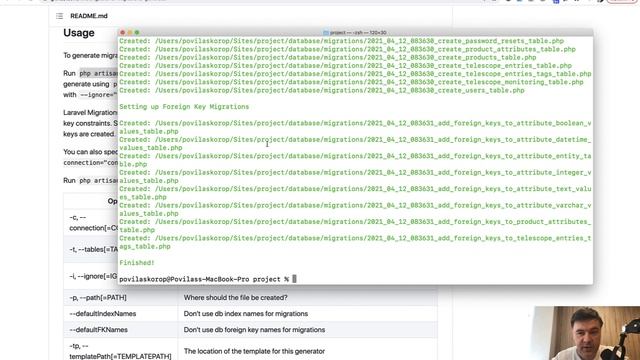
Task: Select the add_foreign_keys_to_attribute_integer line
Action: [355, 176]
